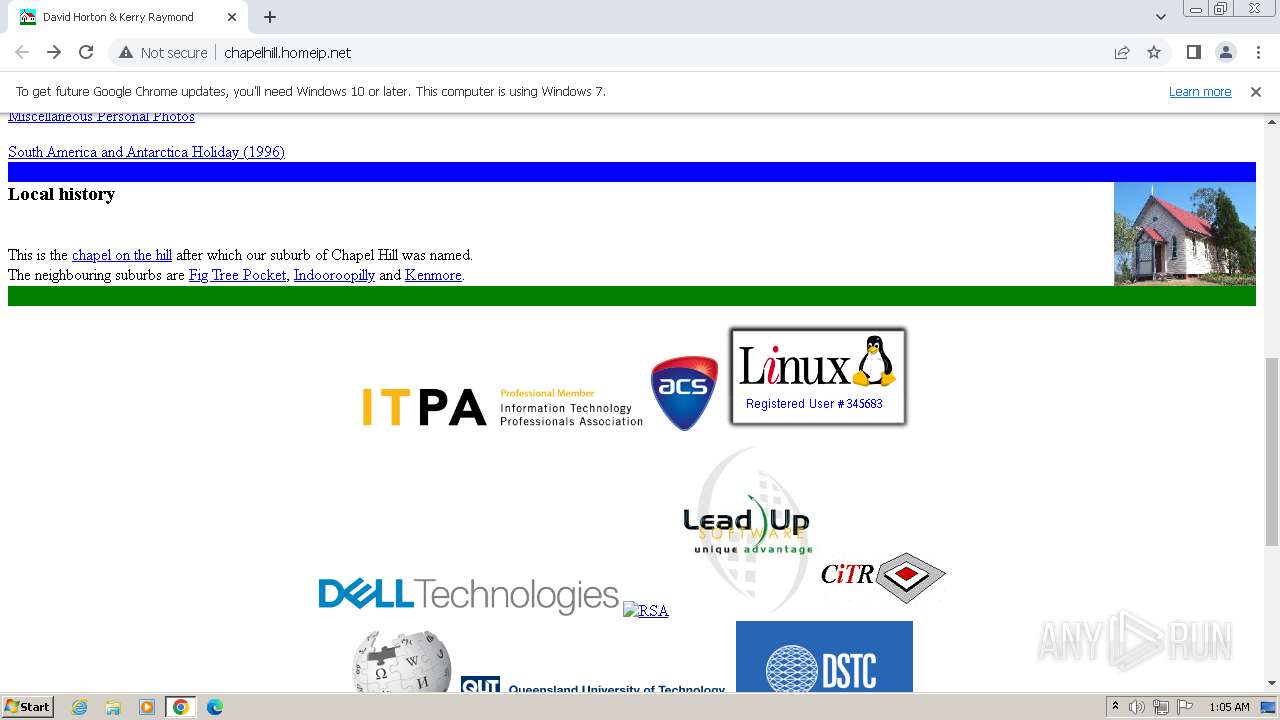Switch to the Chrome taskbar icon
This screenshot has height=720, width=1280.
coord(181,707)
